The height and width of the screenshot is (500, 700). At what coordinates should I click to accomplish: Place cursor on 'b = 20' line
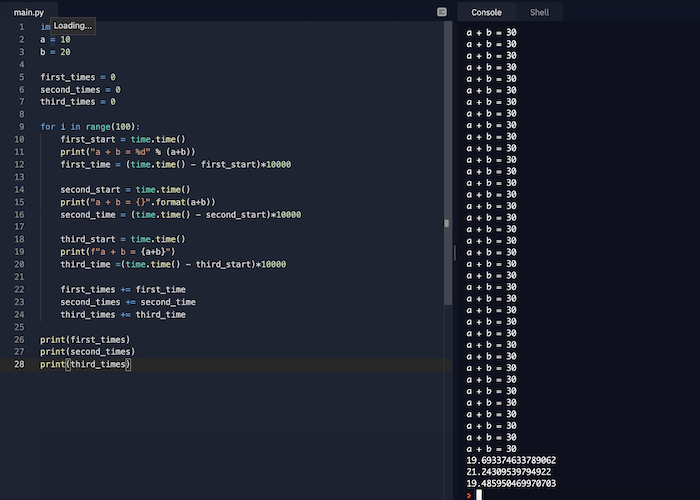click(55, 52)
